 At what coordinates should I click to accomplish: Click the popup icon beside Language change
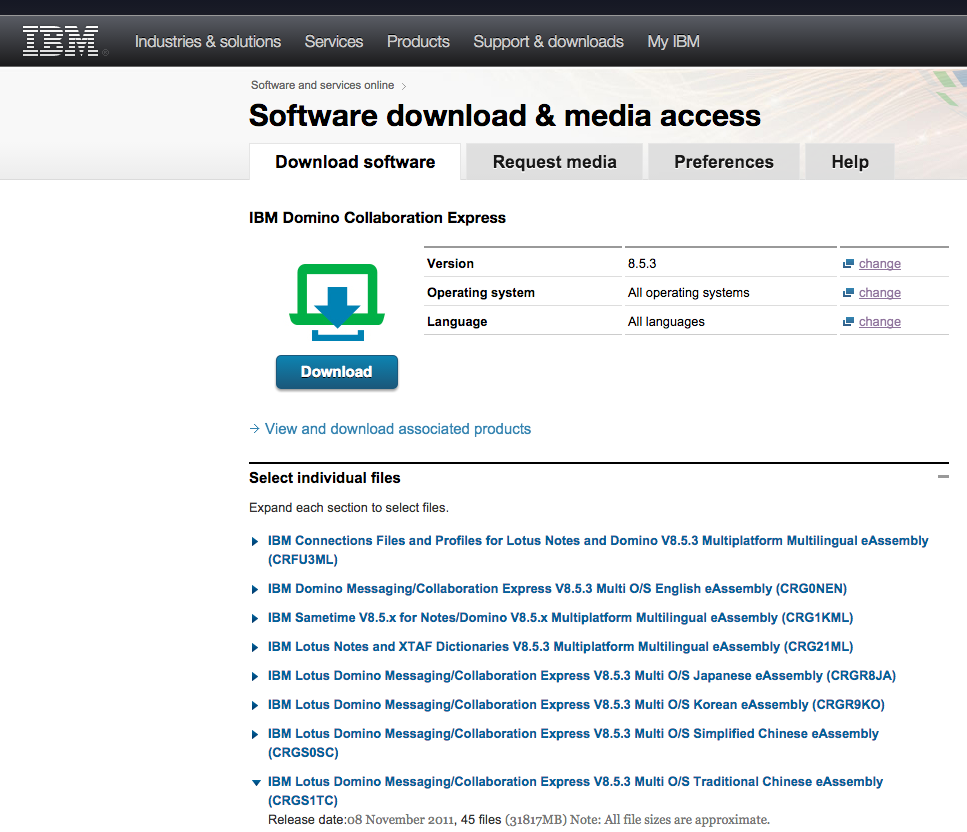848,322
